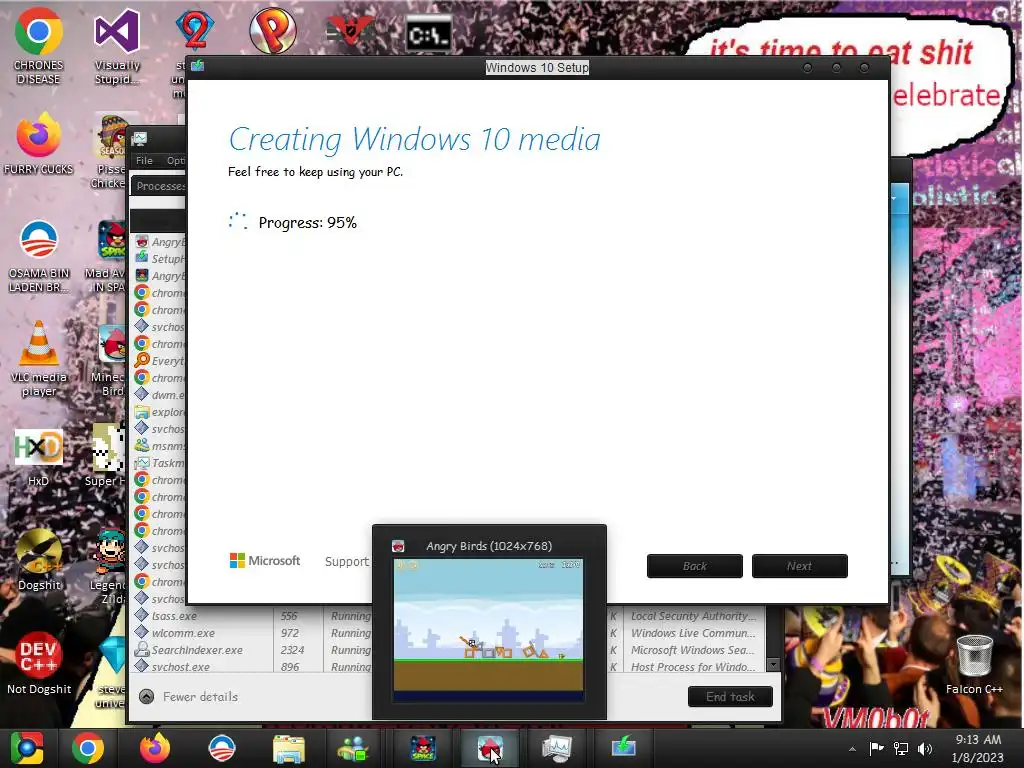Click the active Angry Birds taskbar button
The image size is (1024, 768).
490,748
